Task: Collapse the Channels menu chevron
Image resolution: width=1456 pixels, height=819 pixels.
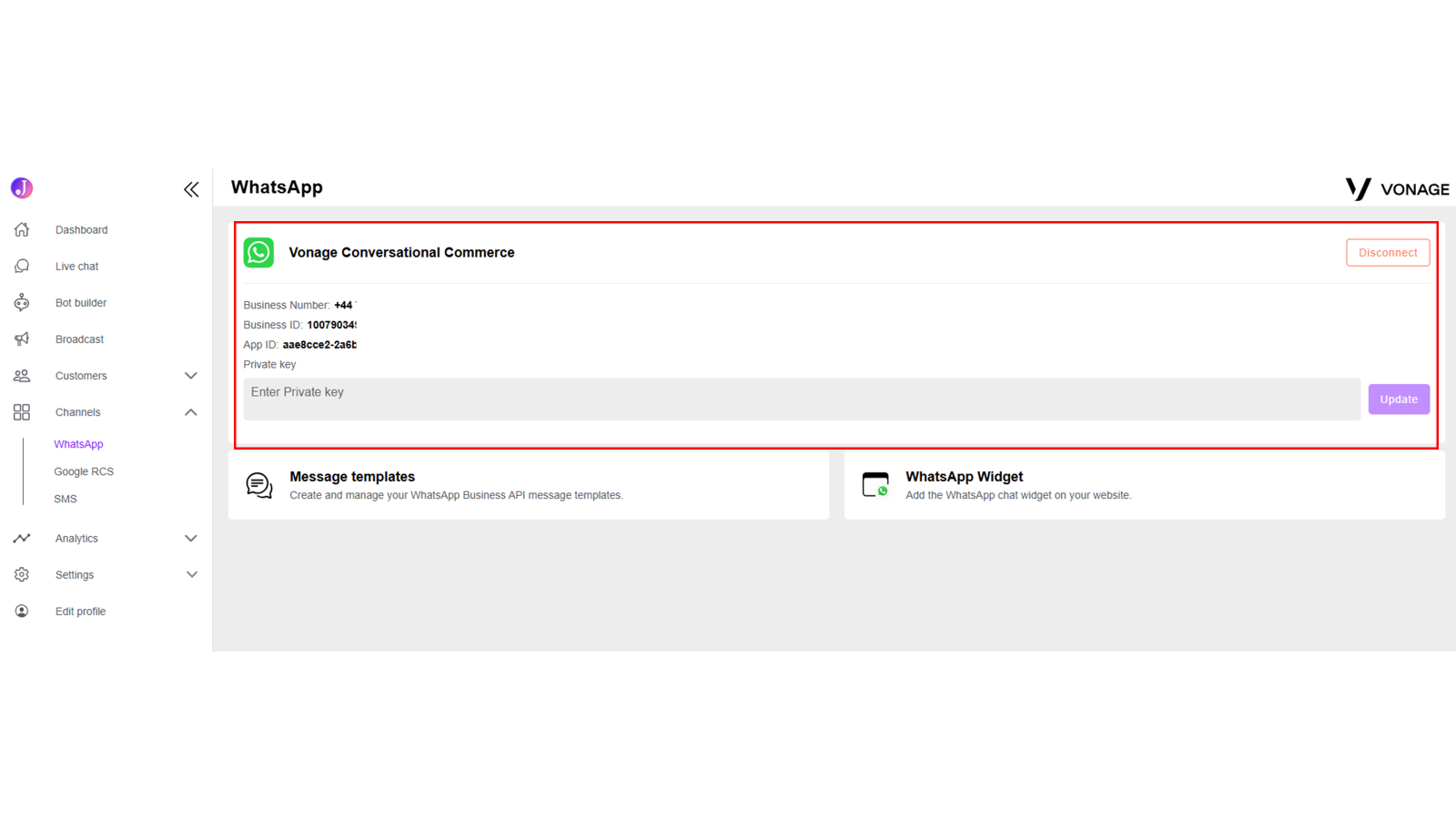Action: pyautogui.click(x=191, y=412)
